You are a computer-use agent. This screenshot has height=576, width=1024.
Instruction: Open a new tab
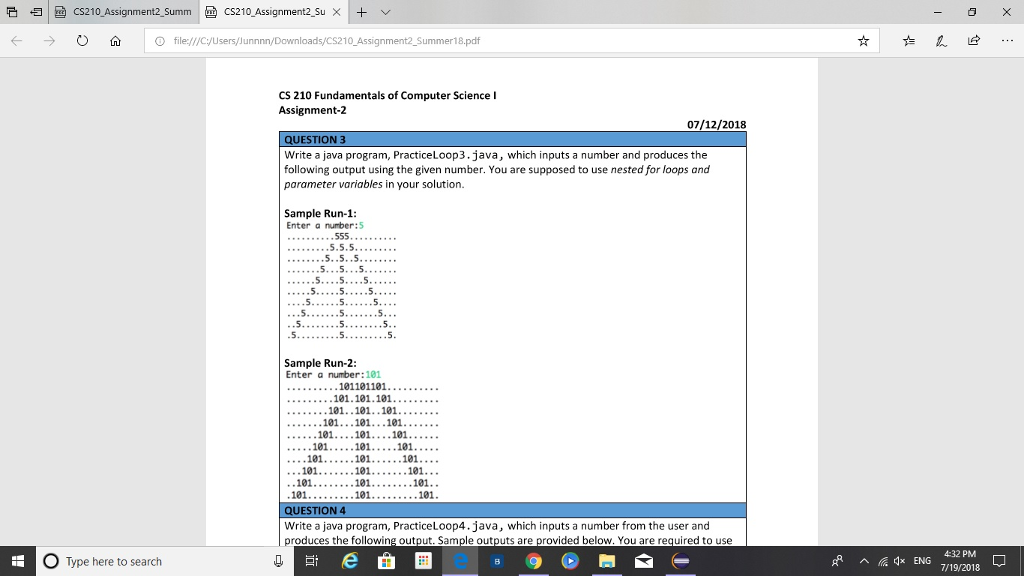(361, 12)
